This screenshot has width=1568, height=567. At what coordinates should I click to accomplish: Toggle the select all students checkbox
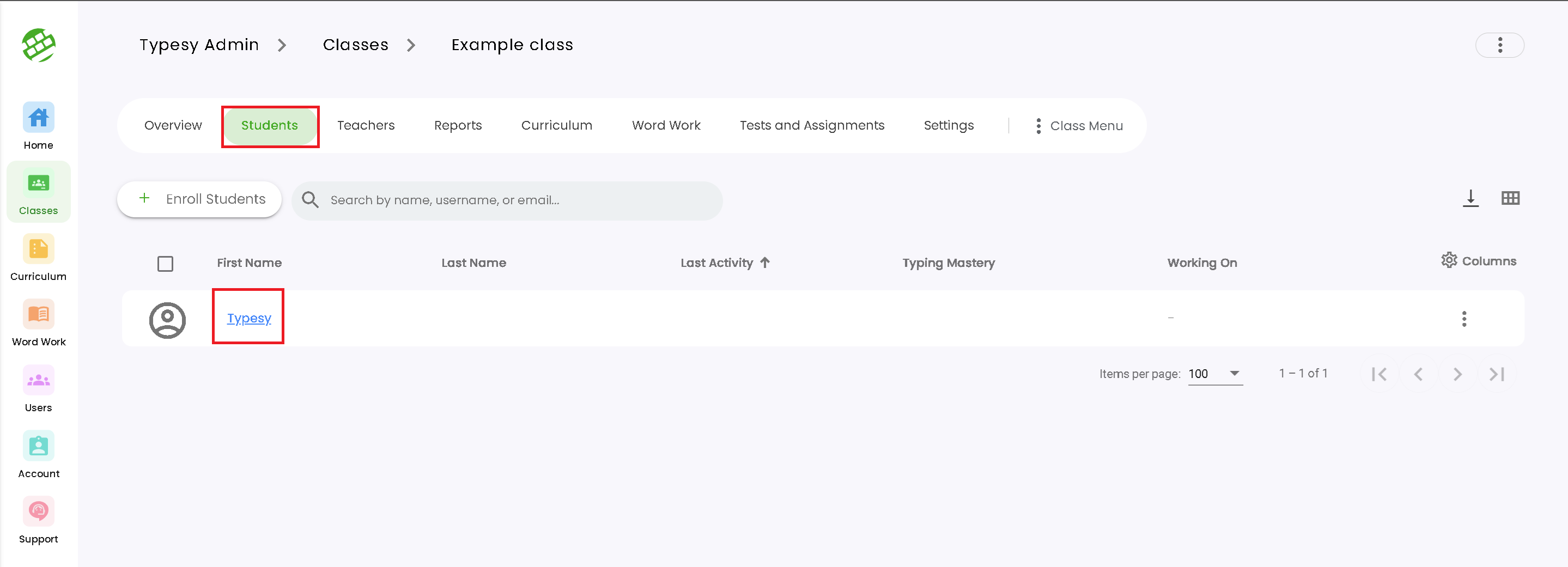tap(165, 264)
